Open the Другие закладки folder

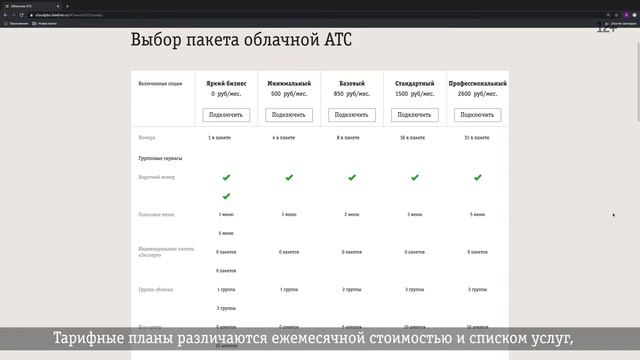click(620, 24)
